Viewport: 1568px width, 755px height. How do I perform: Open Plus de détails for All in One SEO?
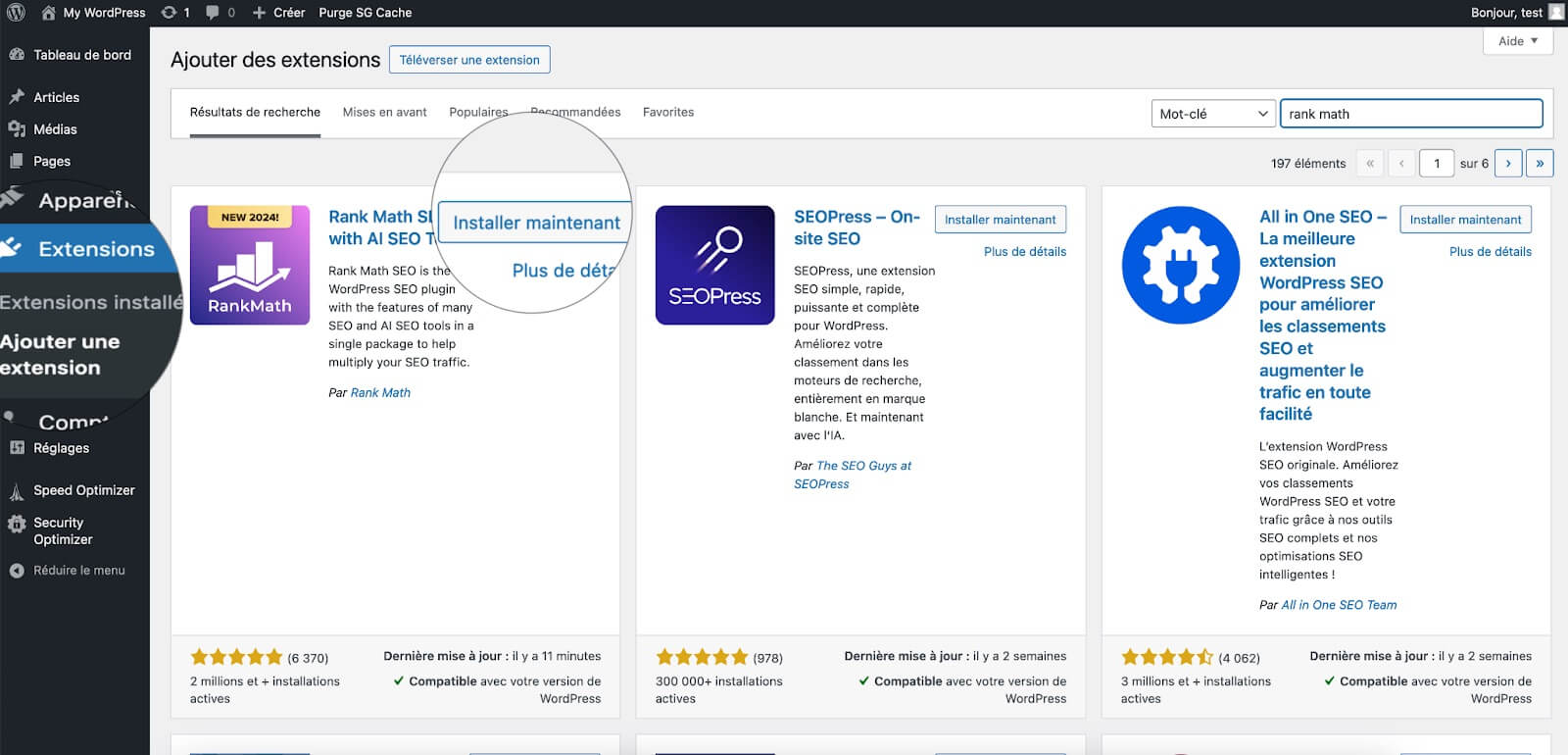click(x=1491, y=251)
